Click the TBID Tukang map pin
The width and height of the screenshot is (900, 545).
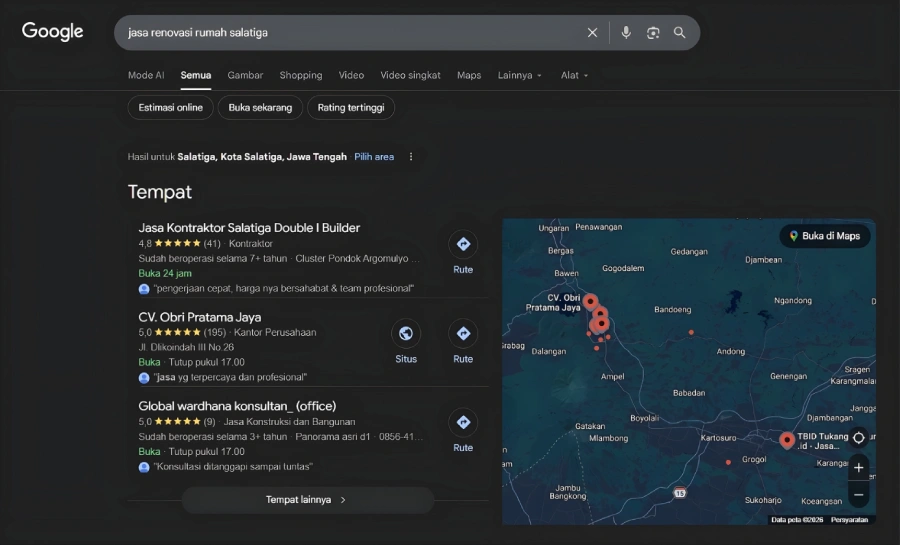coord(787,439)
